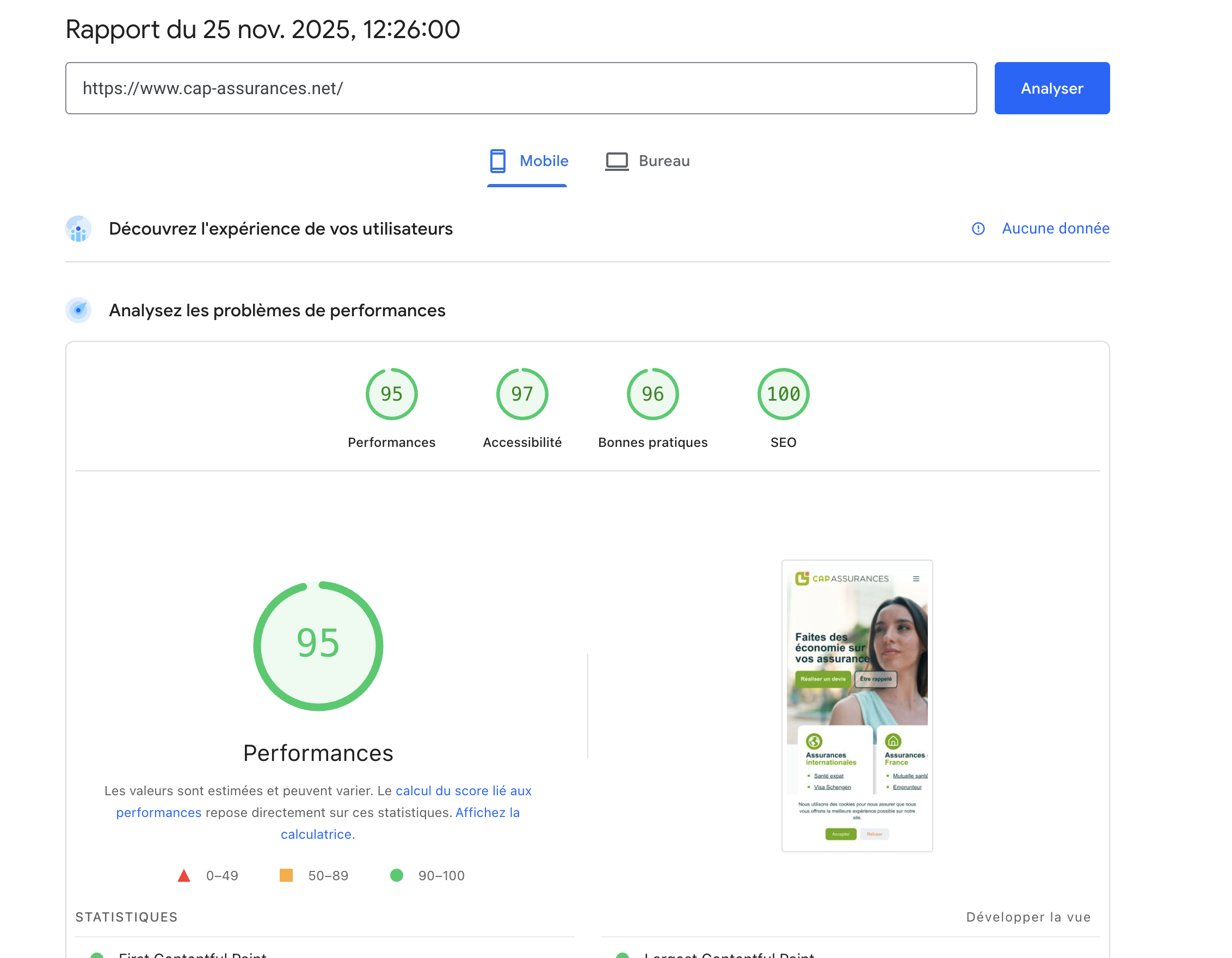Open the calcul du score link
Viewport: 1232px width, 958px height.
[463, 790]
